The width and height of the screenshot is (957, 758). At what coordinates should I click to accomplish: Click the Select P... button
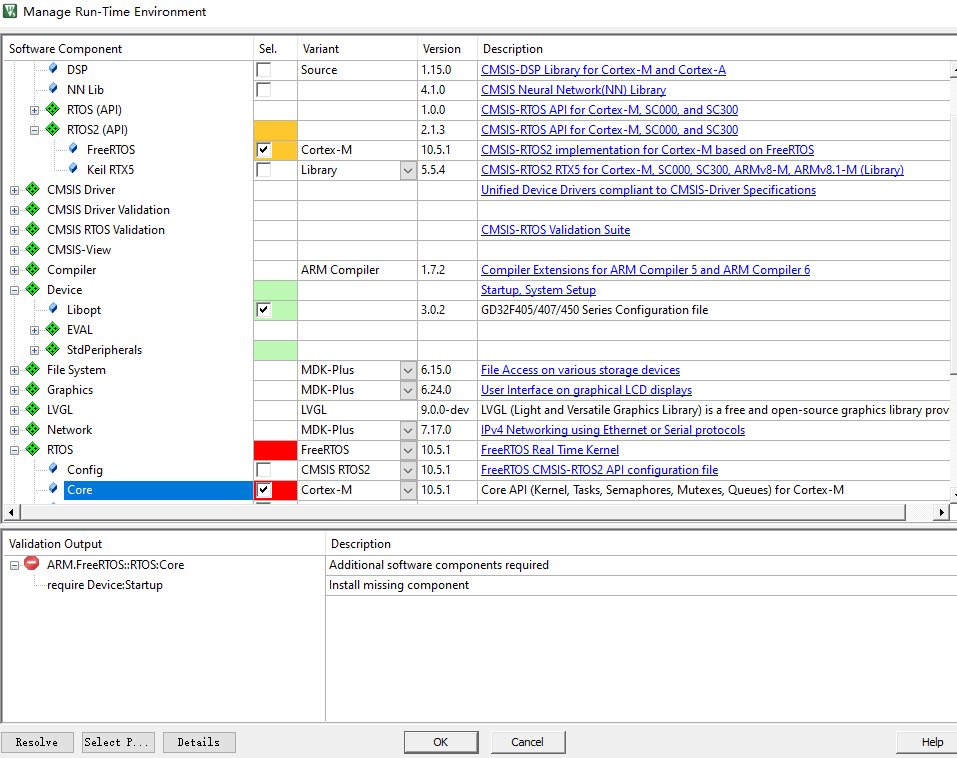118,742
